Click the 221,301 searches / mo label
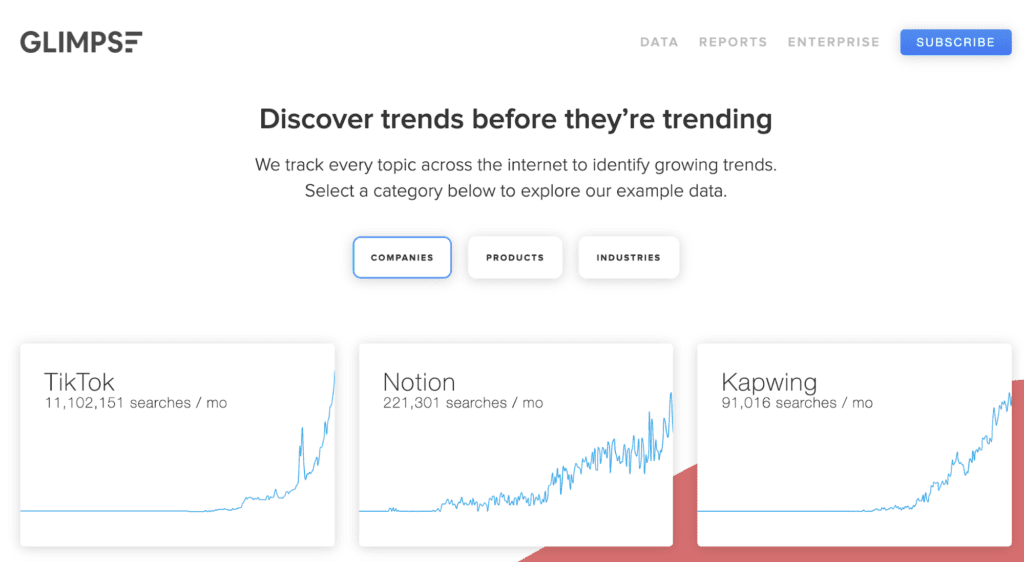 click(463, 403)
